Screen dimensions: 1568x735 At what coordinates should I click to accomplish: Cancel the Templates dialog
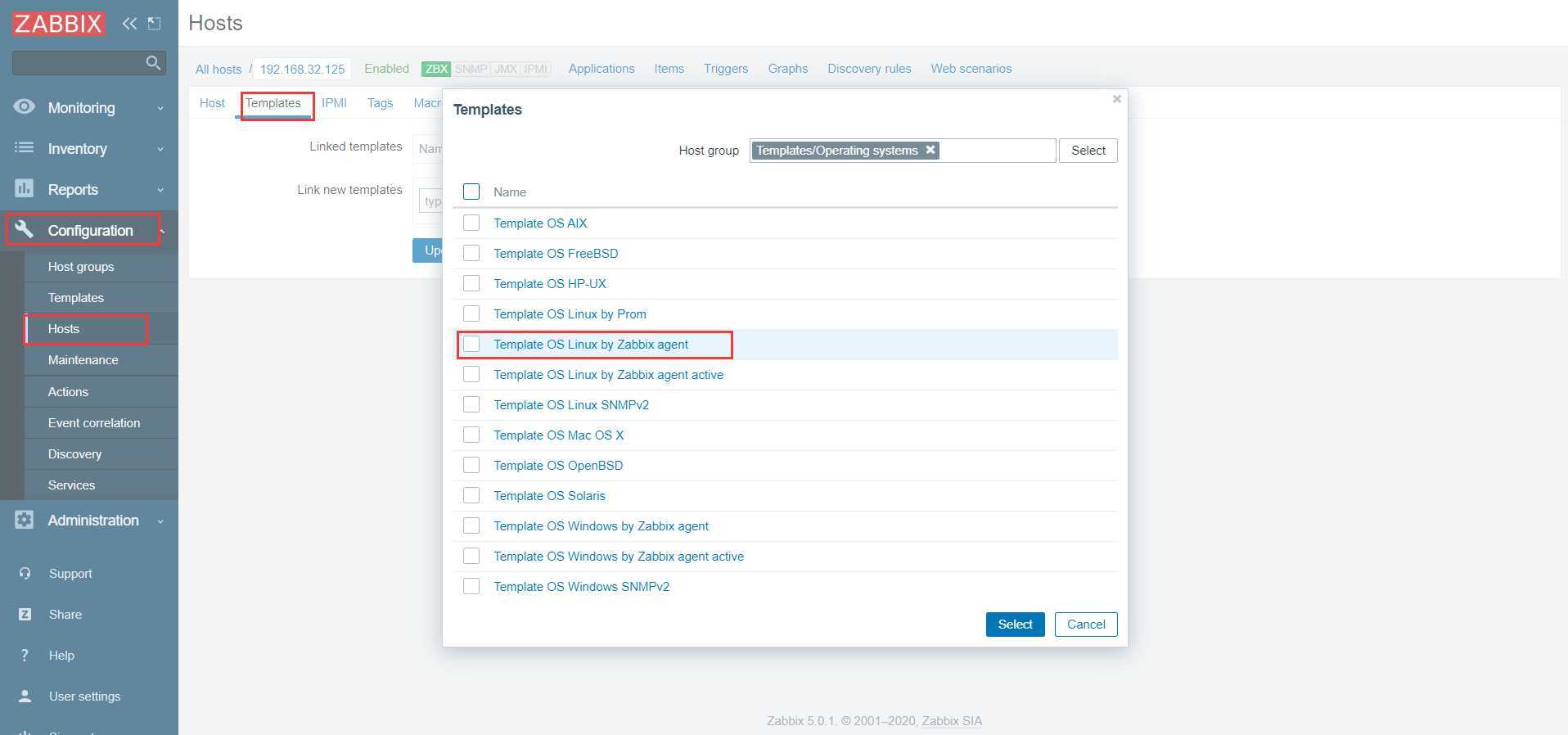point(1086,624)
